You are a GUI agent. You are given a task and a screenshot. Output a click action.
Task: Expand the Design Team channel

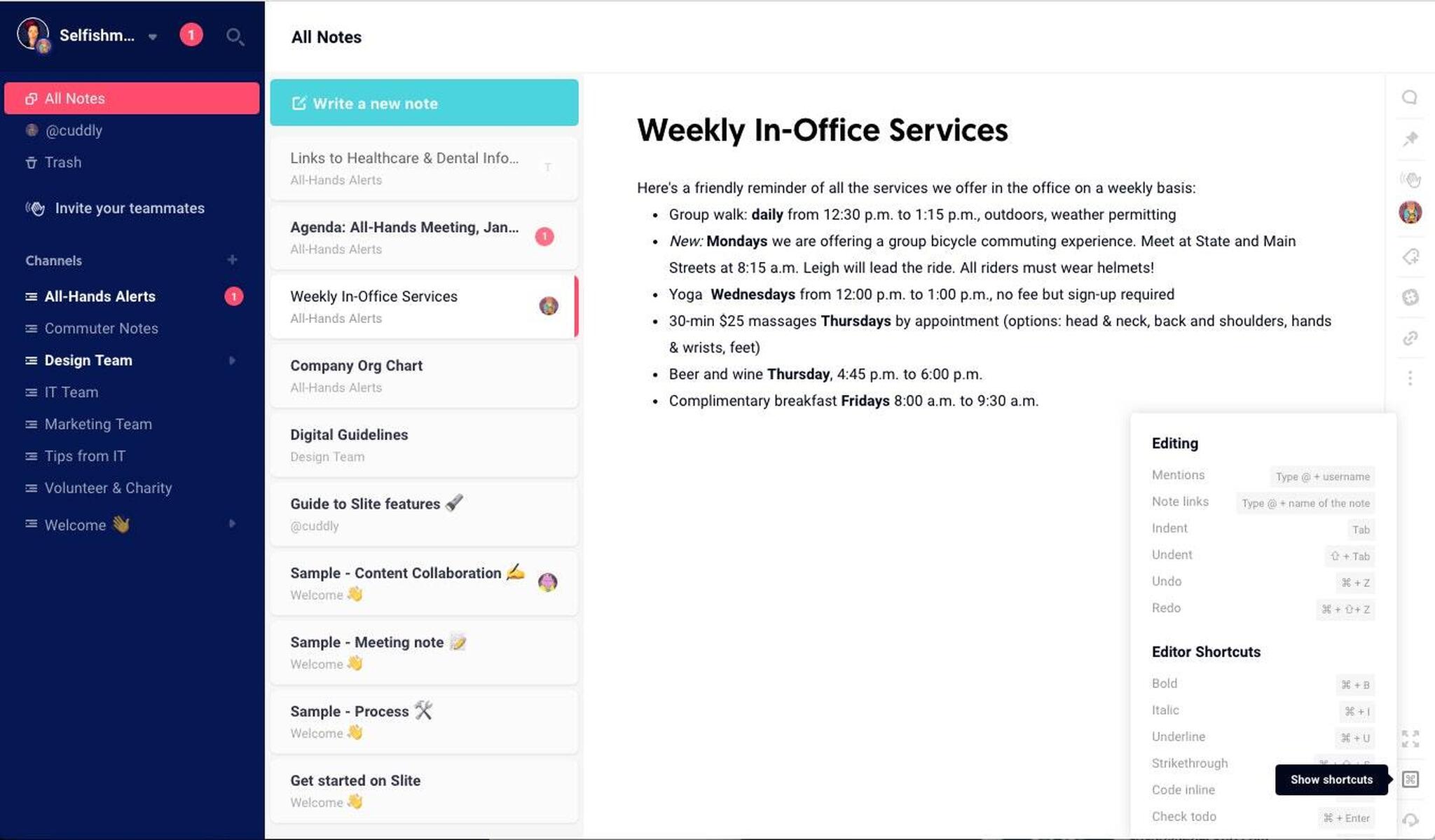(x=233, y=360)
